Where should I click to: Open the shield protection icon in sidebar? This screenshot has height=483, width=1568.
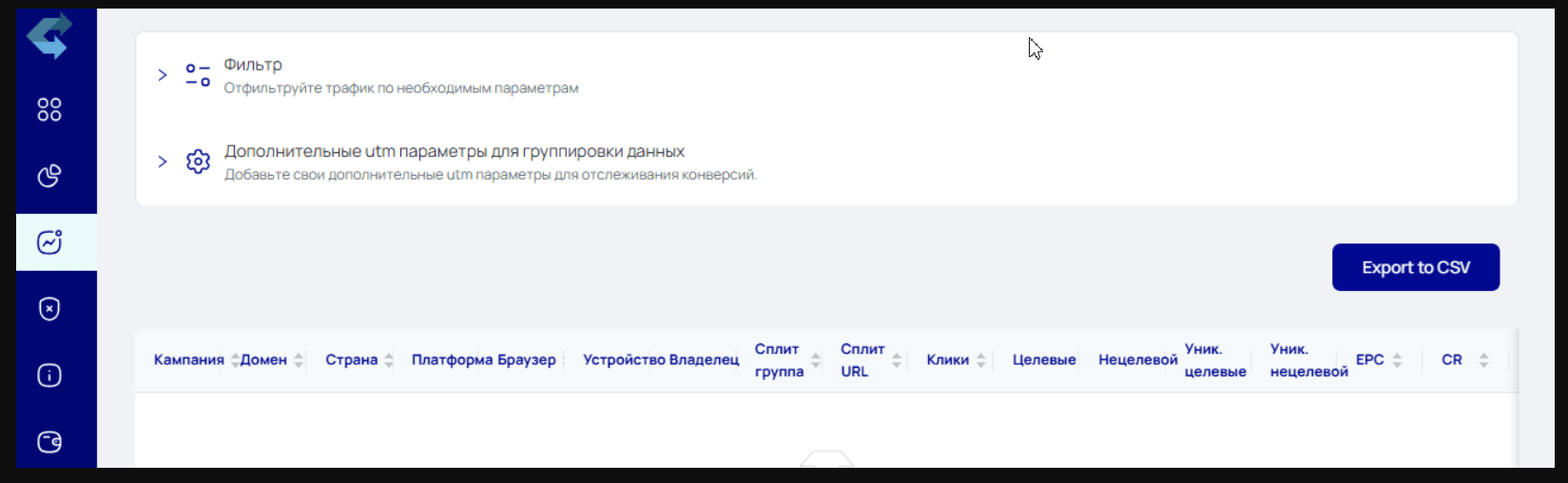point(49,309)
